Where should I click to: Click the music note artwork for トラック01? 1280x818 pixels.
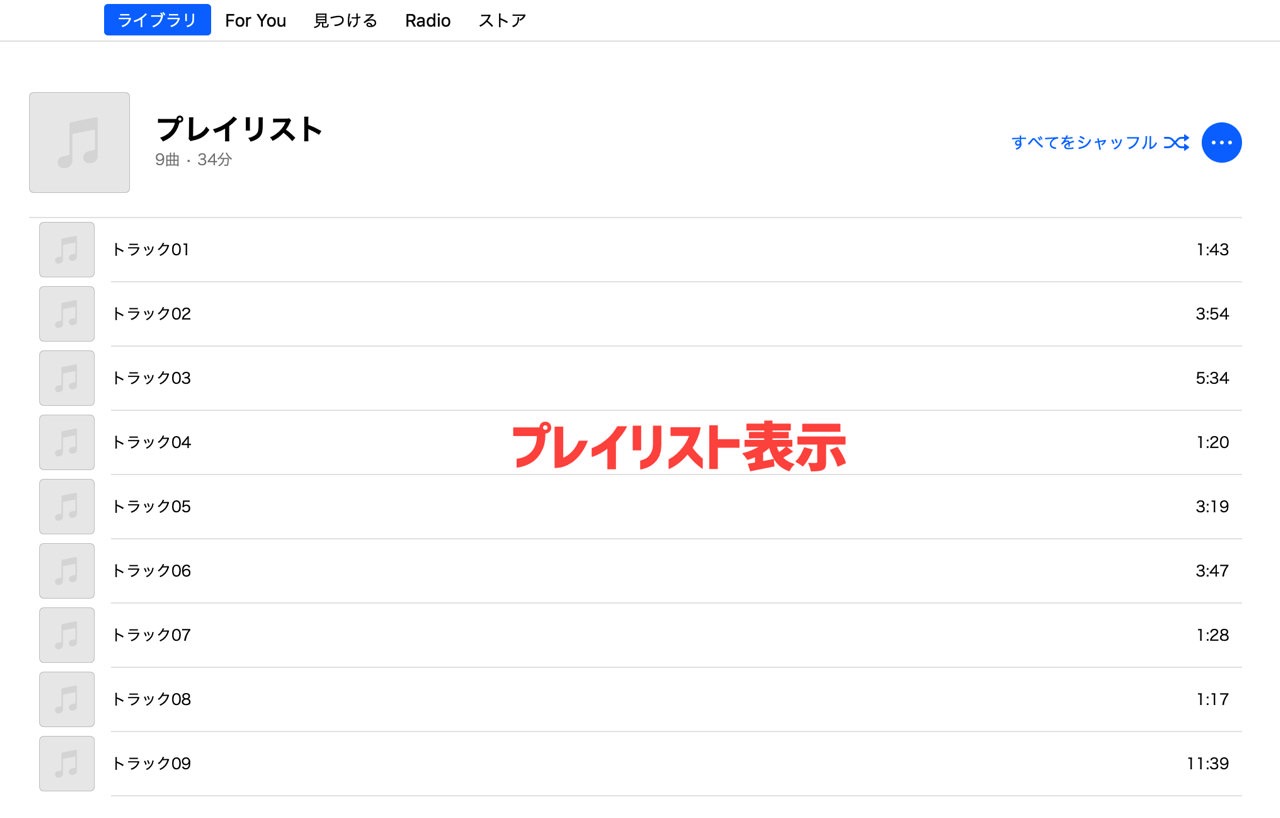tap(67, 250)
